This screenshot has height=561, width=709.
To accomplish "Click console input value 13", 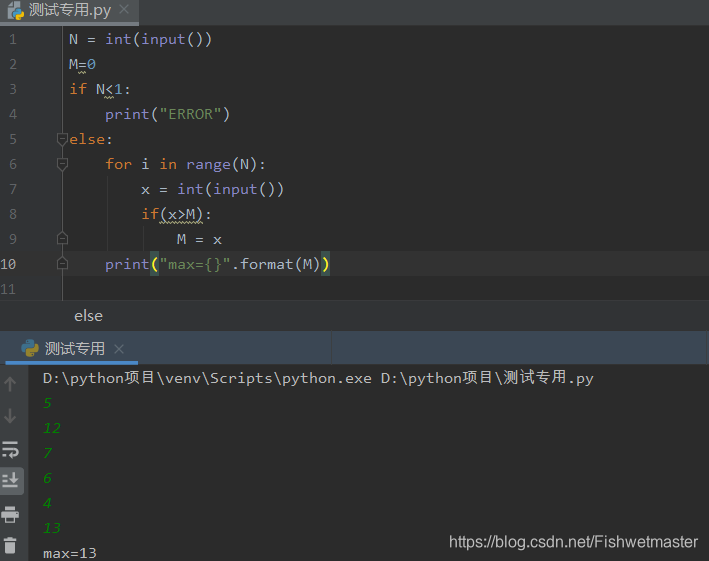I will click(52, 528).
